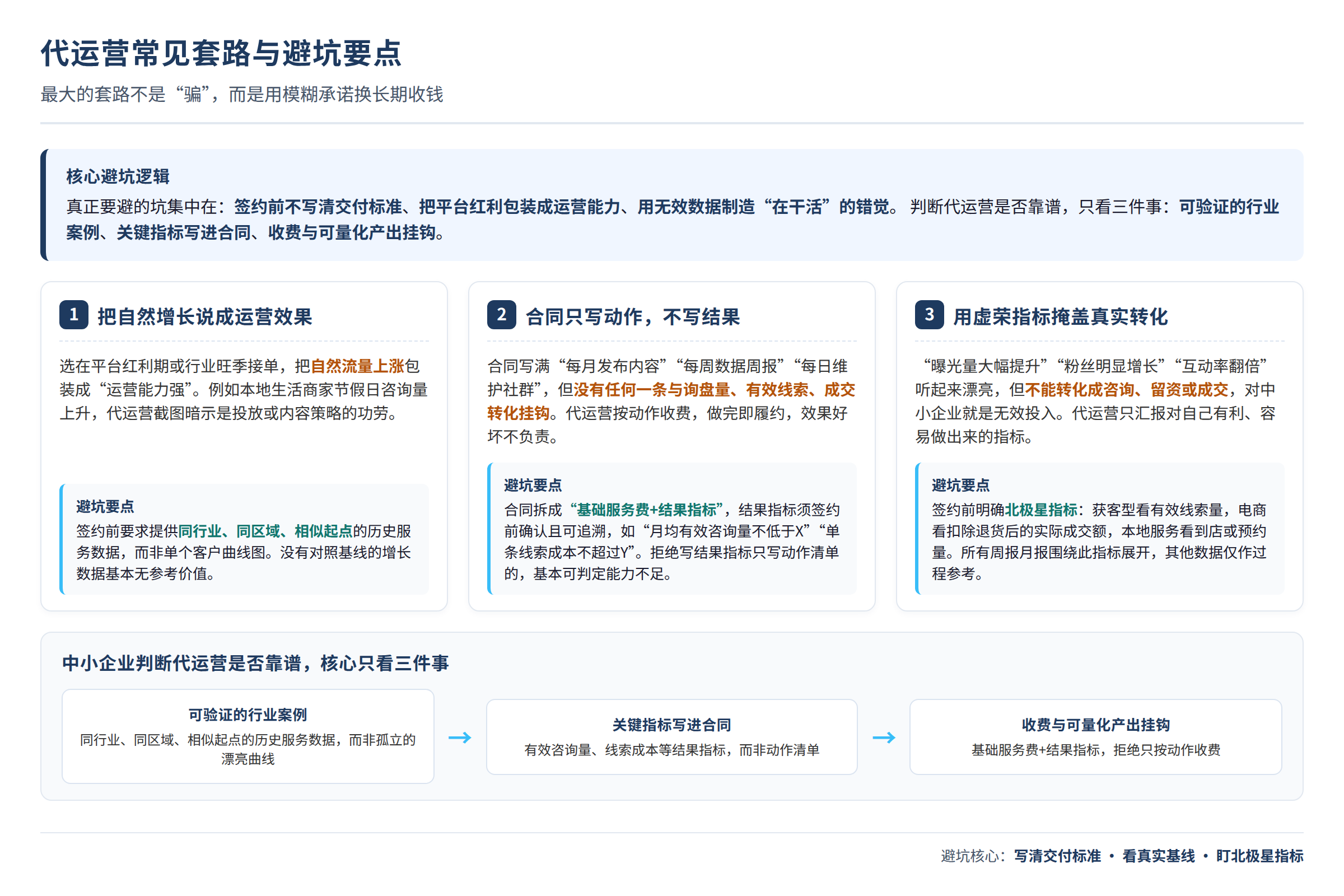
Task: Click highlighted text 同行业、同区域、相似起点
Action: (265, 531)
